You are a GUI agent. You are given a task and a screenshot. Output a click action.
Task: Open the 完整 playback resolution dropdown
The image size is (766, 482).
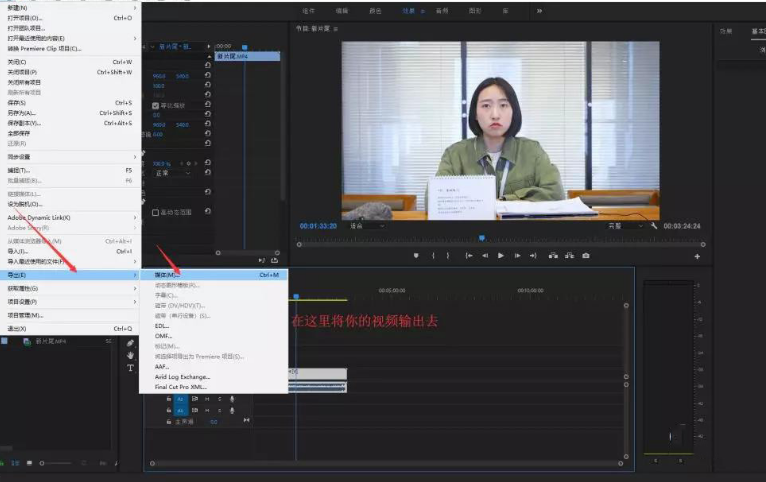click(625, 226)
